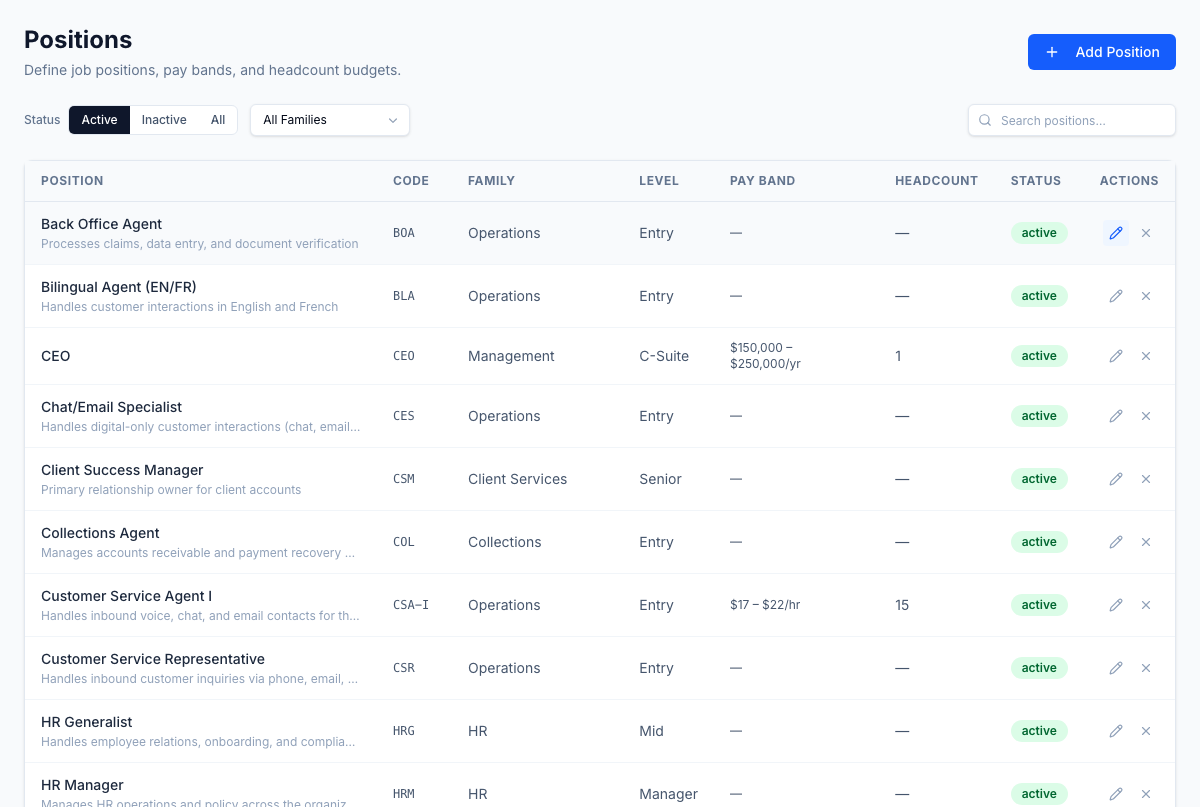Delete the Client Success Manager row
1200x807 pixels.
point(1146,479)
